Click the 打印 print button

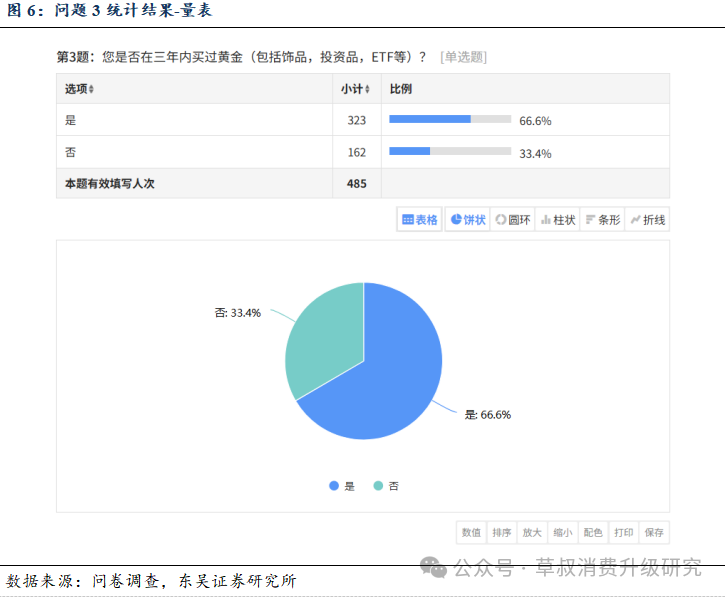tap(624, 533)
